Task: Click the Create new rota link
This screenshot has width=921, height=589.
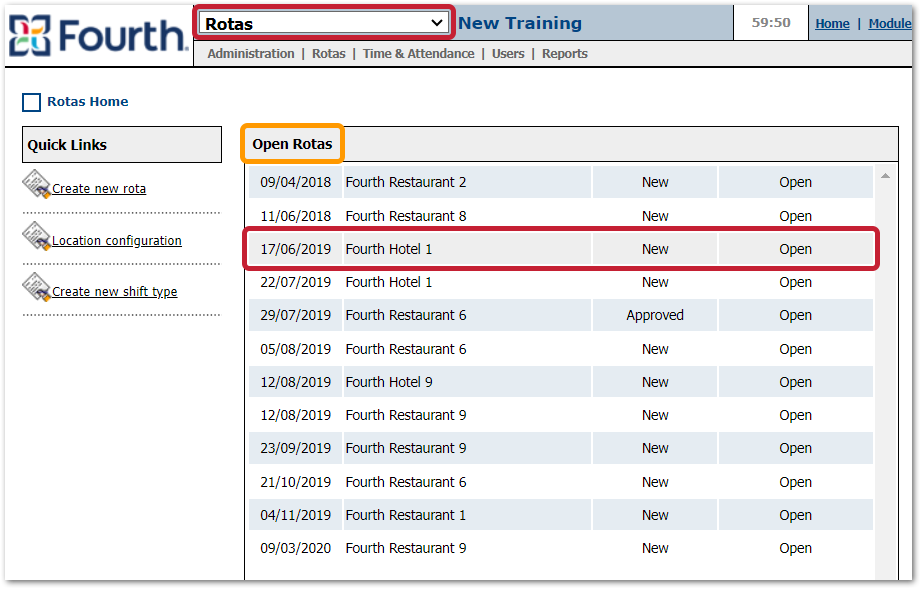Action: [99, 189]
